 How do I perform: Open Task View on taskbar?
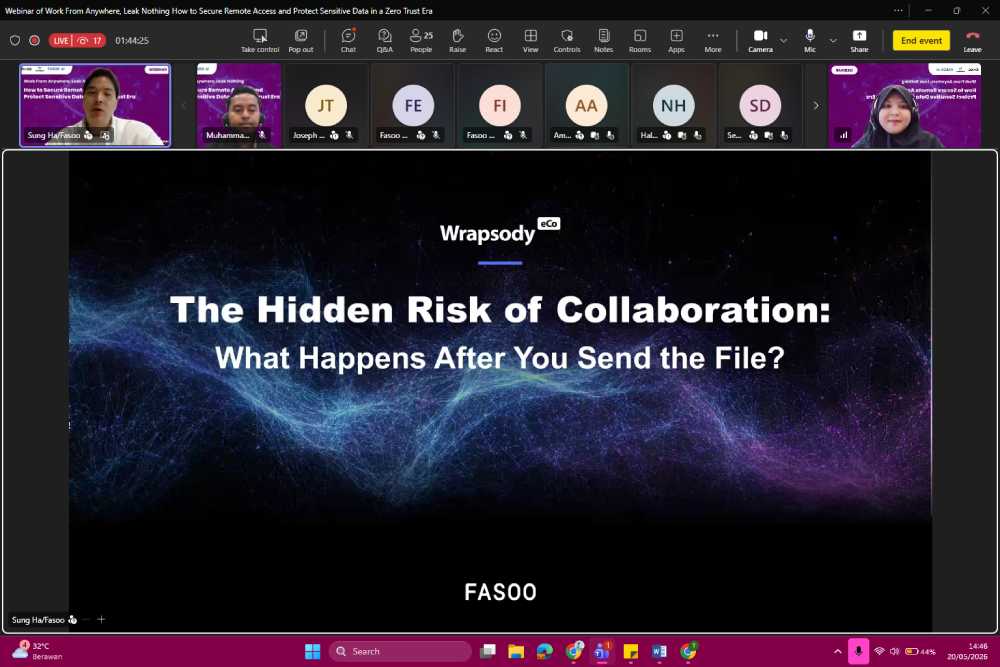488,651
